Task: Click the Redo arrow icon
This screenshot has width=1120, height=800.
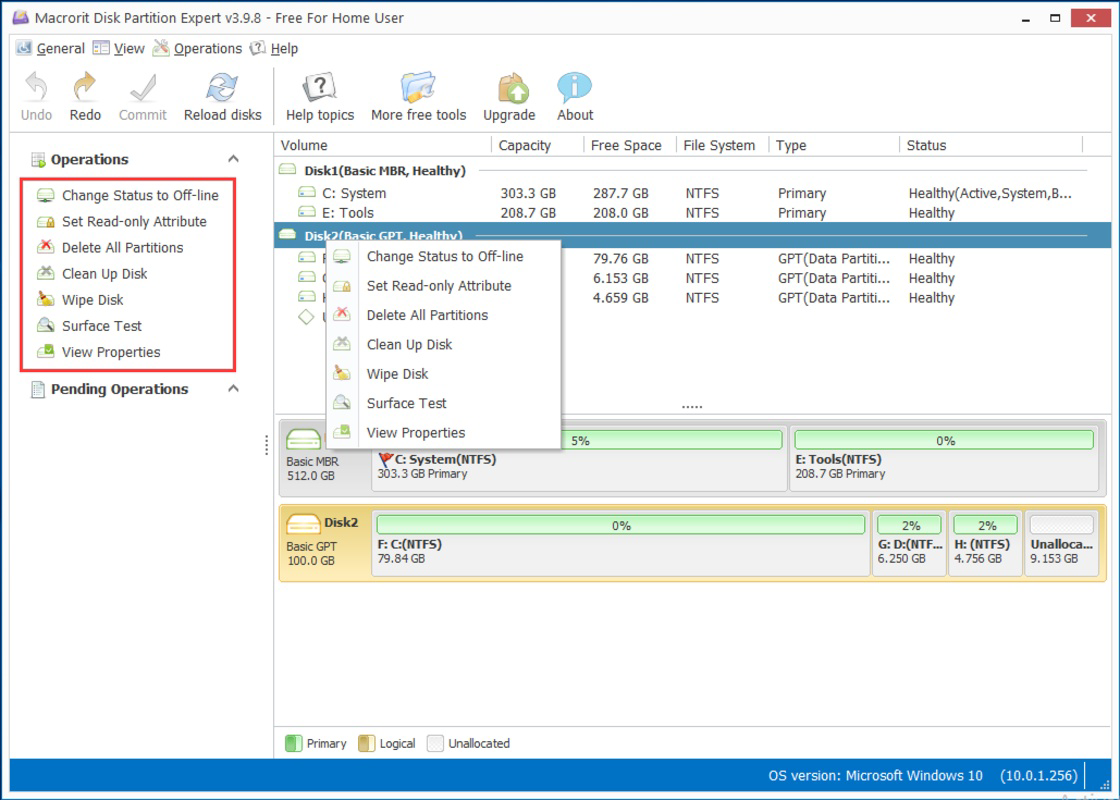Action: 85,87
